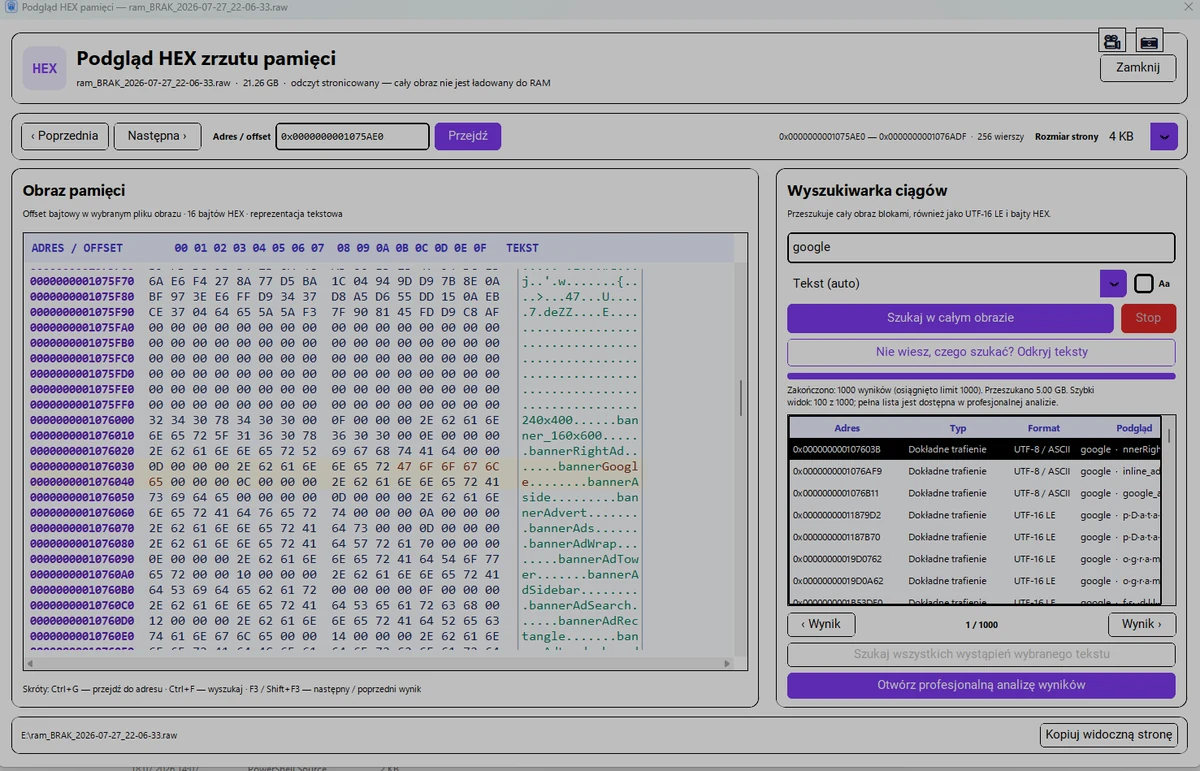Sort results by the Adres column header
This screenshot has height=771, width=1200.
[846, 428]
